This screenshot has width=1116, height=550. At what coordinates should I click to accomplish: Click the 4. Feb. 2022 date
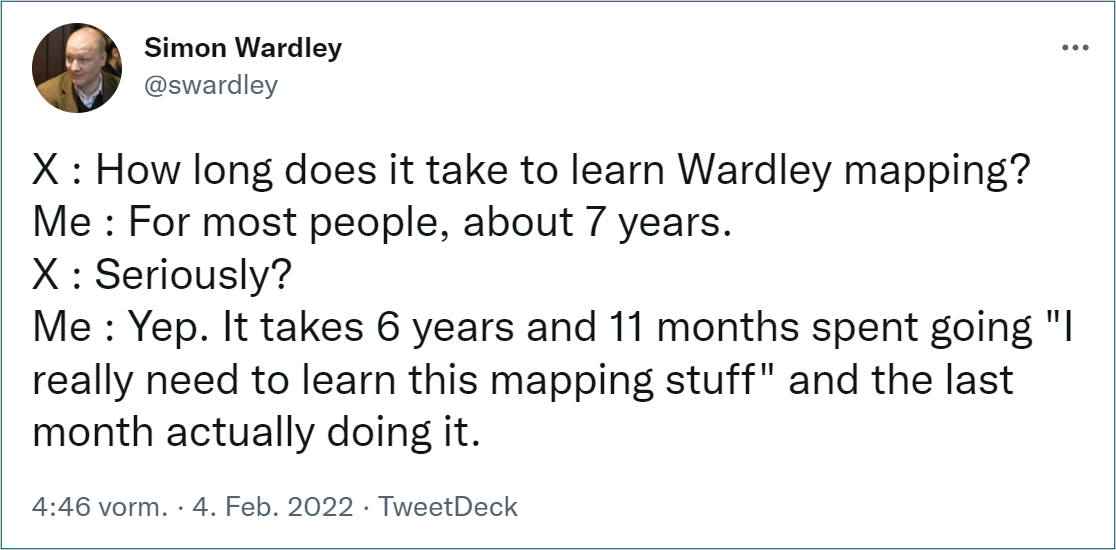273,507
